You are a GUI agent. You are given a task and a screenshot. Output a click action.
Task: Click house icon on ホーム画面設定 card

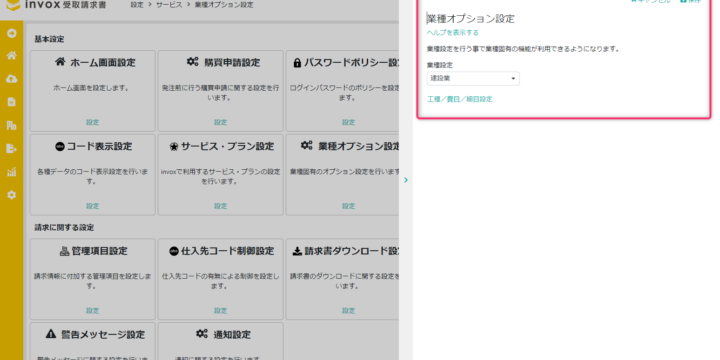[60, 62]
